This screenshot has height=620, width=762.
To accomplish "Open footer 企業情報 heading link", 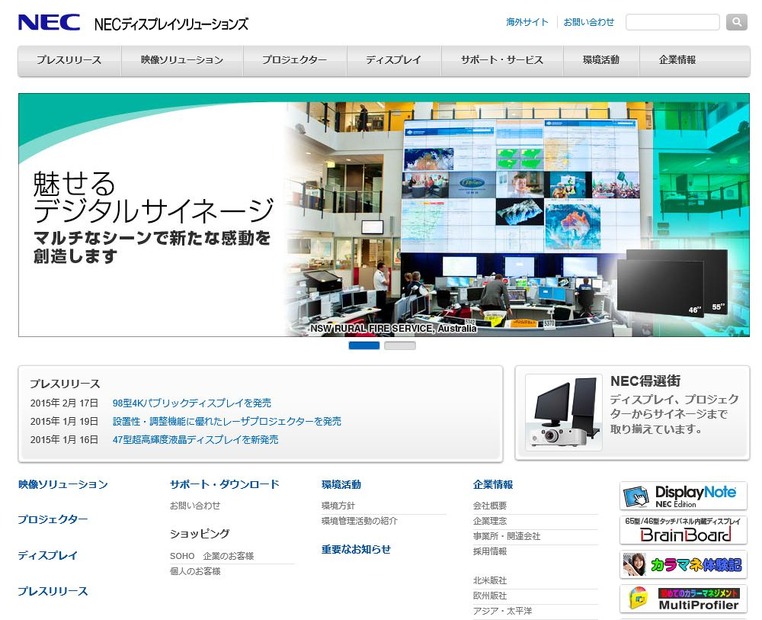I will 493,484.
